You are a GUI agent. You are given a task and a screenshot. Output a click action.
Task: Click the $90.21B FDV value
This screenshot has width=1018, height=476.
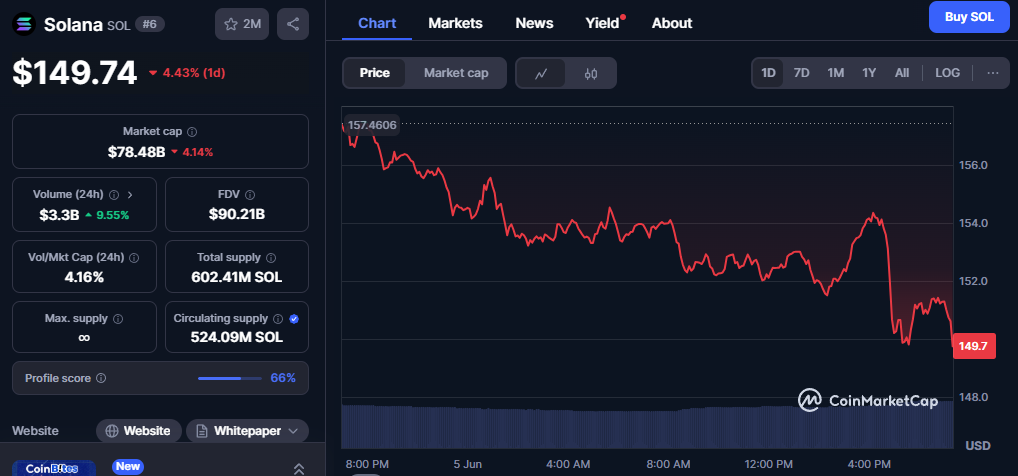click(x=236, y=214)
